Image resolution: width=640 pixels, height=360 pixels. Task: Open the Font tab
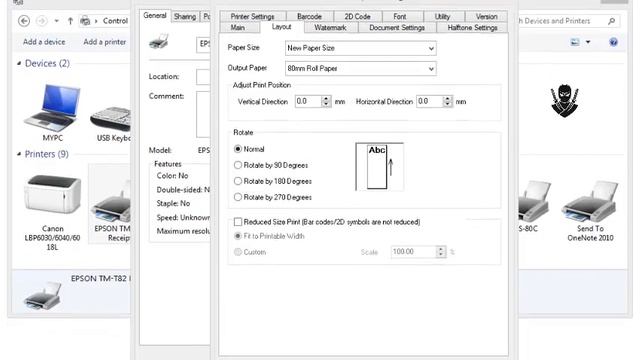coord(400,16)
